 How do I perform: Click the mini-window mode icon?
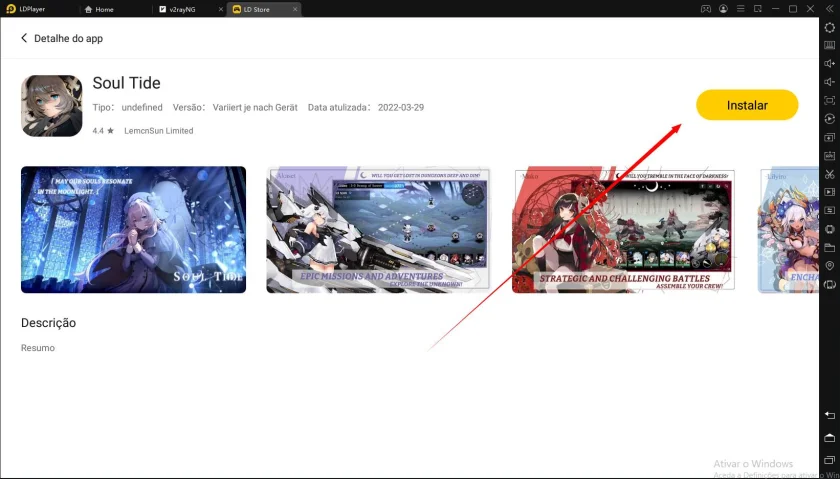pos(758,9)
